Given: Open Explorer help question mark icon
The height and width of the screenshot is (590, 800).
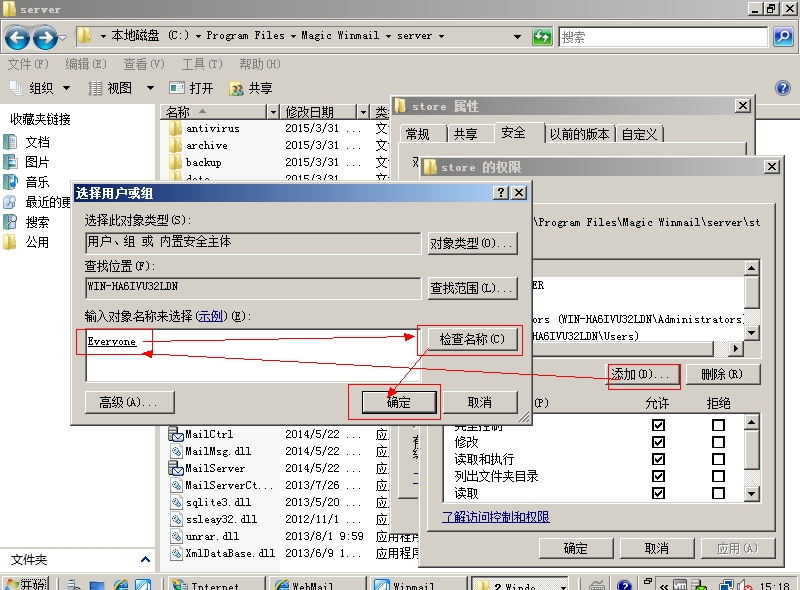Looking at the screenshot, I should (x=783, y=88).
